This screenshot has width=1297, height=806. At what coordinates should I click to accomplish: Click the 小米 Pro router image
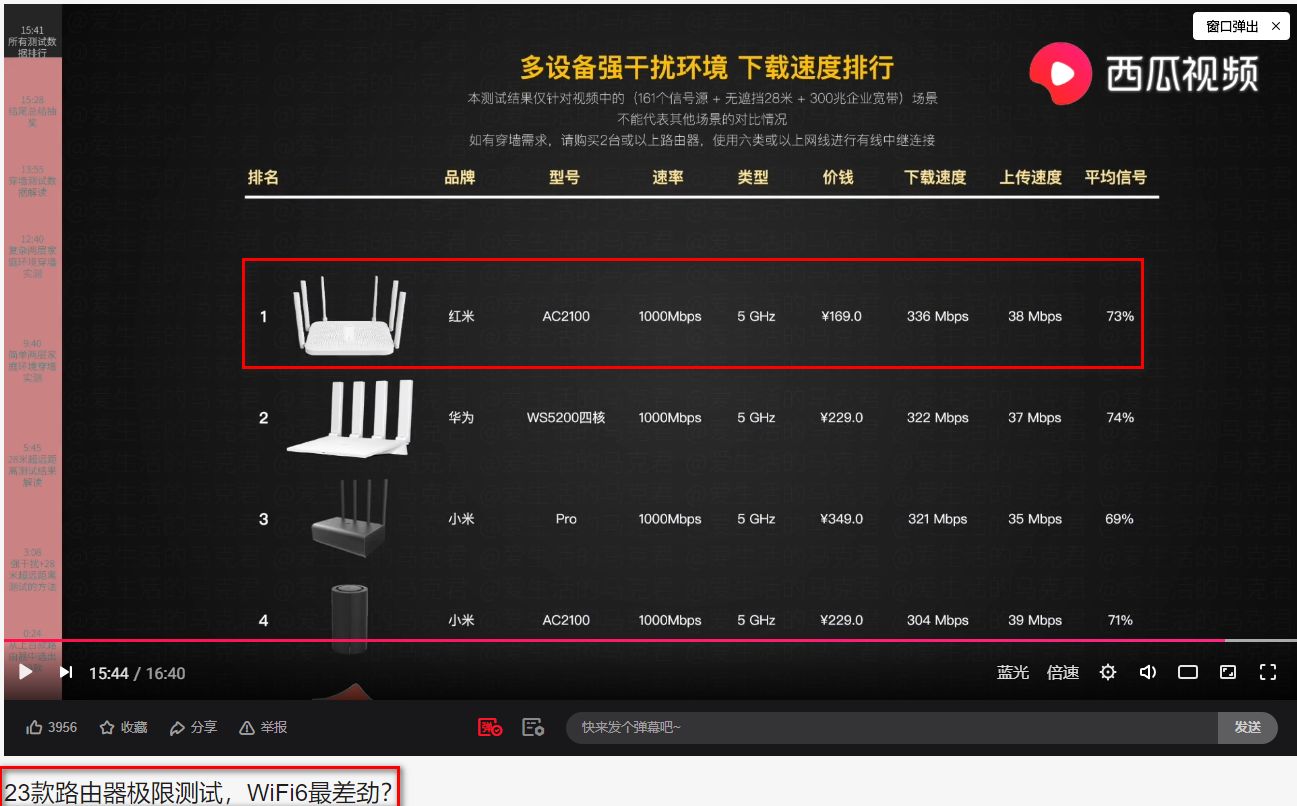click(x=349, y=518)
